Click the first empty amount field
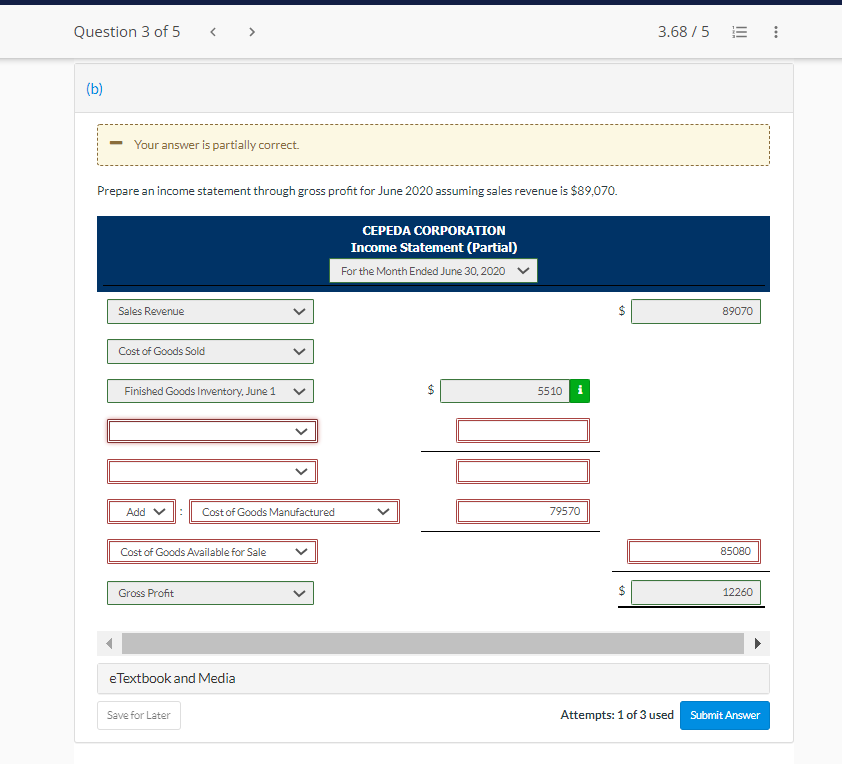Screen dimensions: 842x764 click(523, 431)
